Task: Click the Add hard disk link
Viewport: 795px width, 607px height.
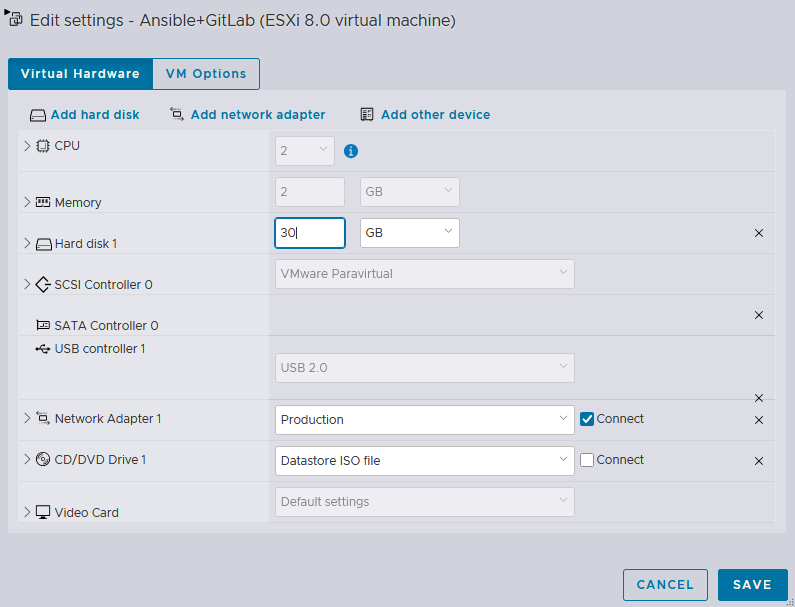Action: 95,115
